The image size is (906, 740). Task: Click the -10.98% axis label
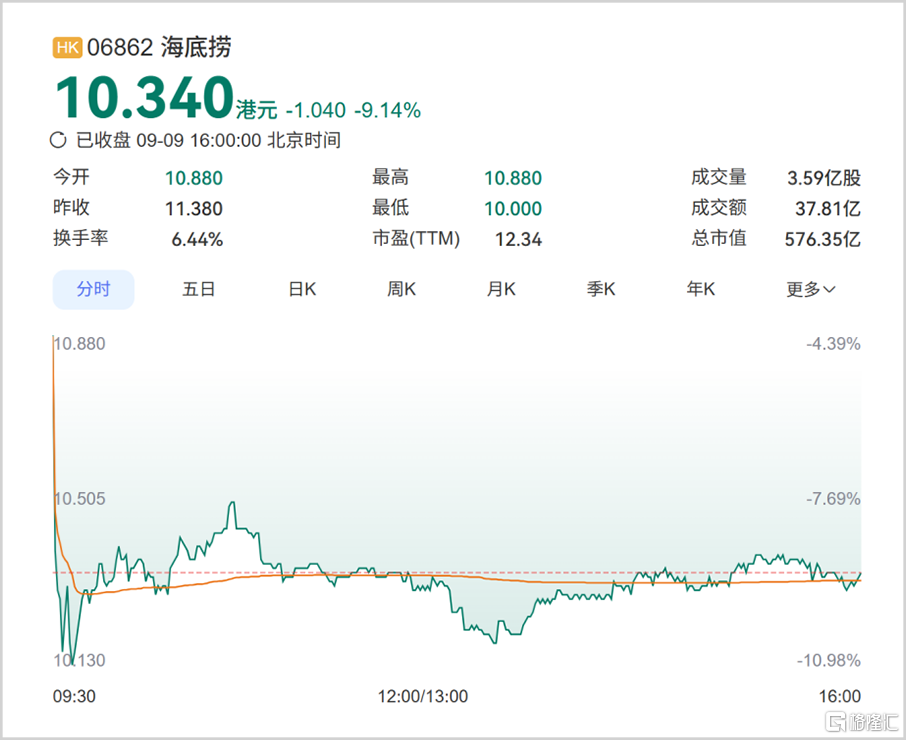(x=829, y=661)
